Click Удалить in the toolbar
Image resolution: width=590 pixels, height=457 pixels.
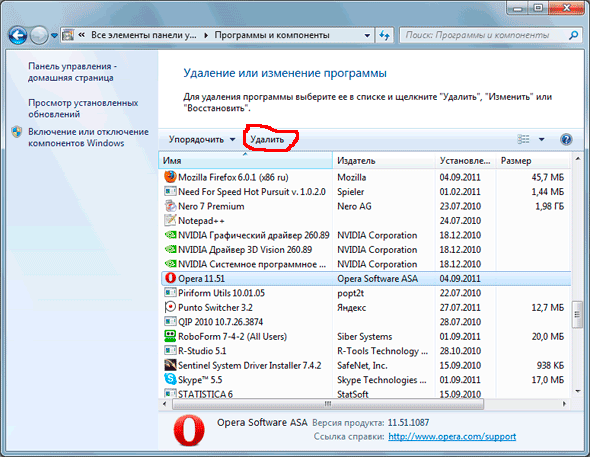(267, 140)
